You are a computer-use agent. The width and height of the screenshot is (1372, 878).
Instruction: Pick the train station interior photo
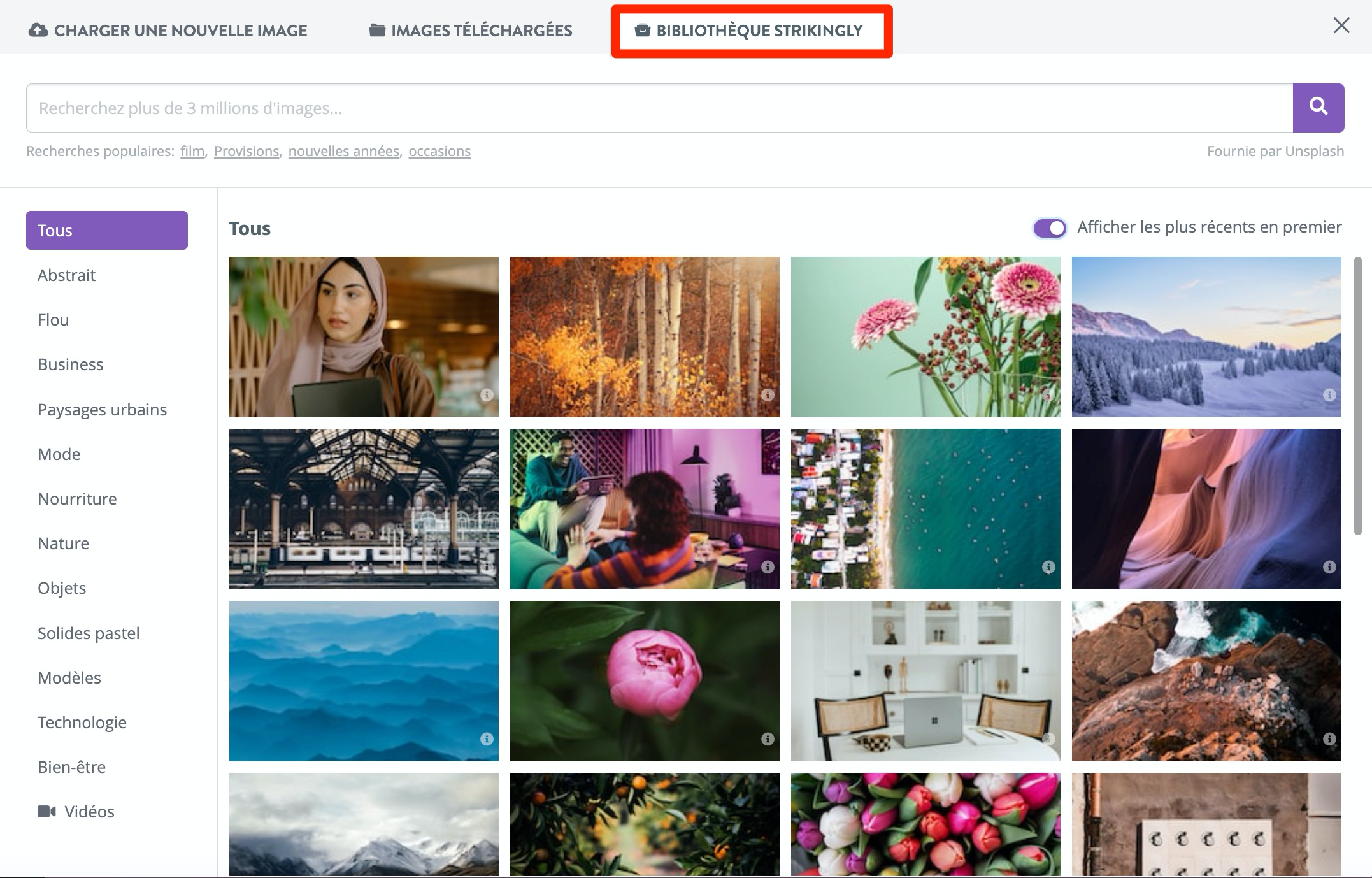click(364, 509)
